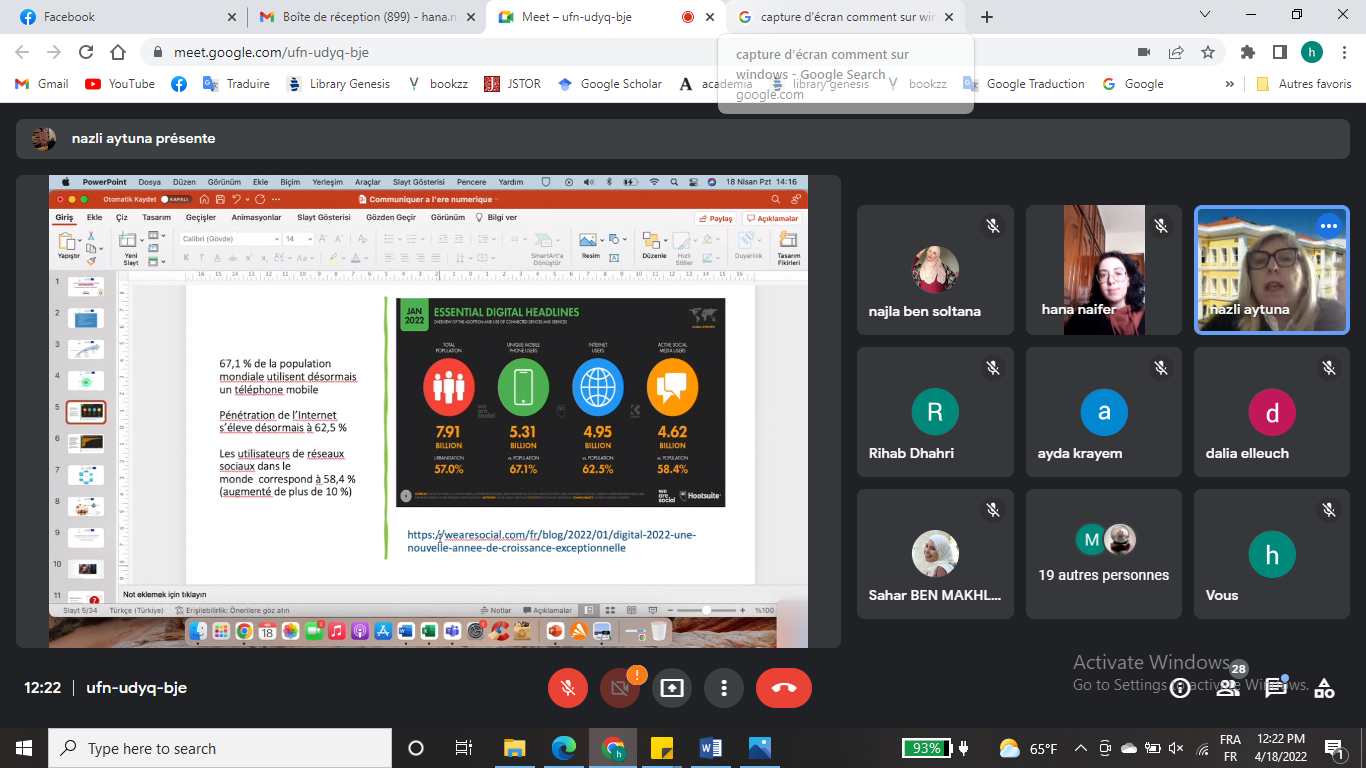The image size is (1366, 768).
Task: Open File Explorer from Windows taskbar
Action: click(x=514, y=748)
